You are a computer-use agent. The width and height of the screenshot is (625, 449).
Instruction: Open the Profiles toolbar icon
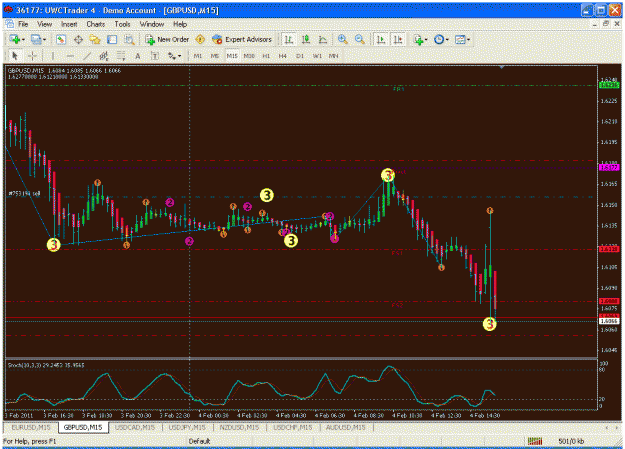[36, 39]
